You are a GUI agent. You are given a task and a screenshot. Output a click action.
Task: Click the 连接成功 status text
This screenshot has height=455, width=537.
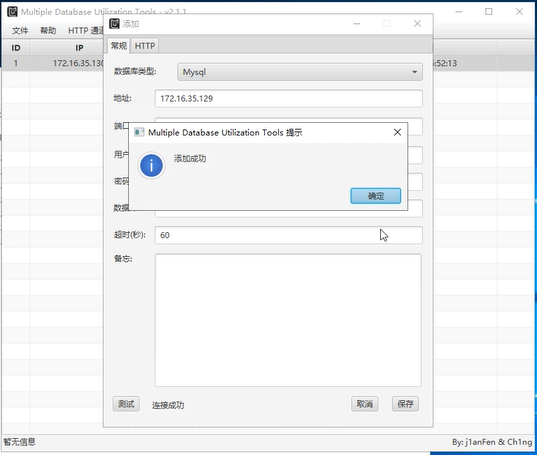coord(168,405)
